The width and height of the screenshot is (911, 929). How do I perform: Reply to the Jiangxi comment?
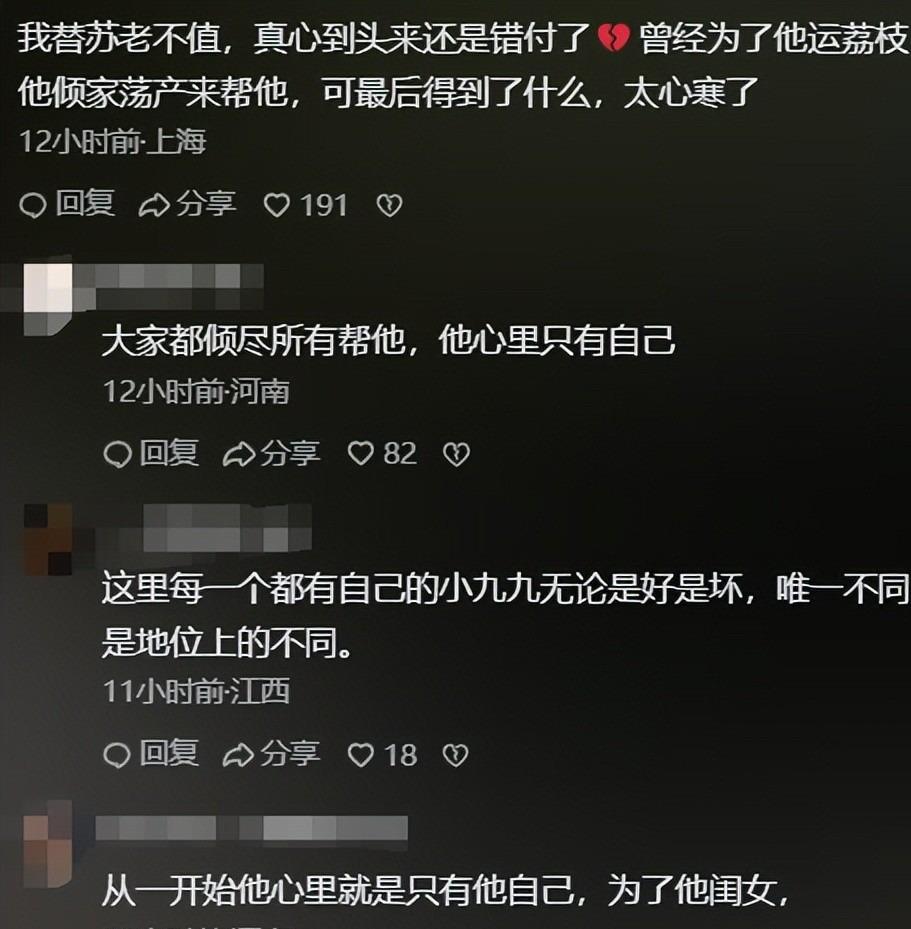tap(150, 754)
